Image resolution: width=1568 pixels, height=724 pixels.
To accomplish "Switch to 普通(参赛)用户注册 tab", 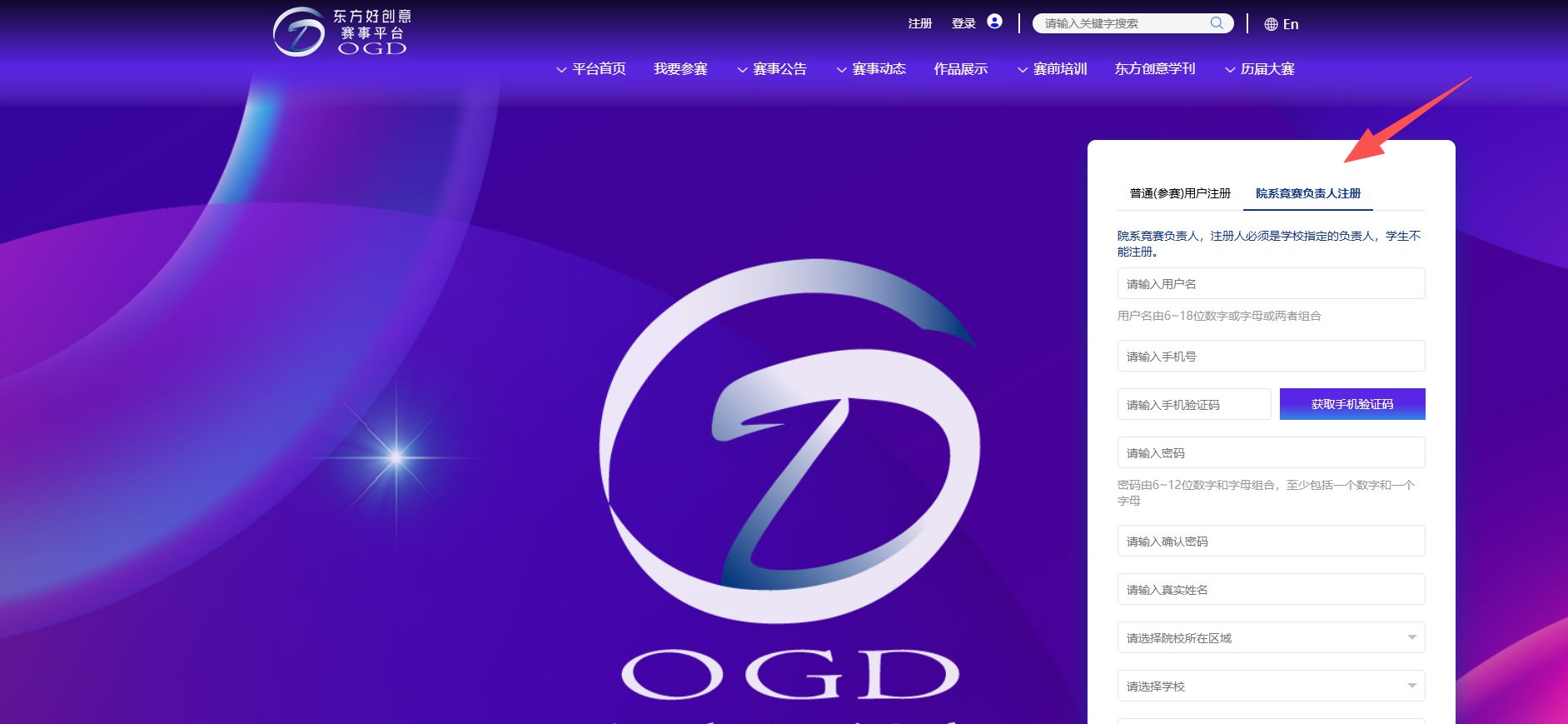I will [x=1180, y=193].
